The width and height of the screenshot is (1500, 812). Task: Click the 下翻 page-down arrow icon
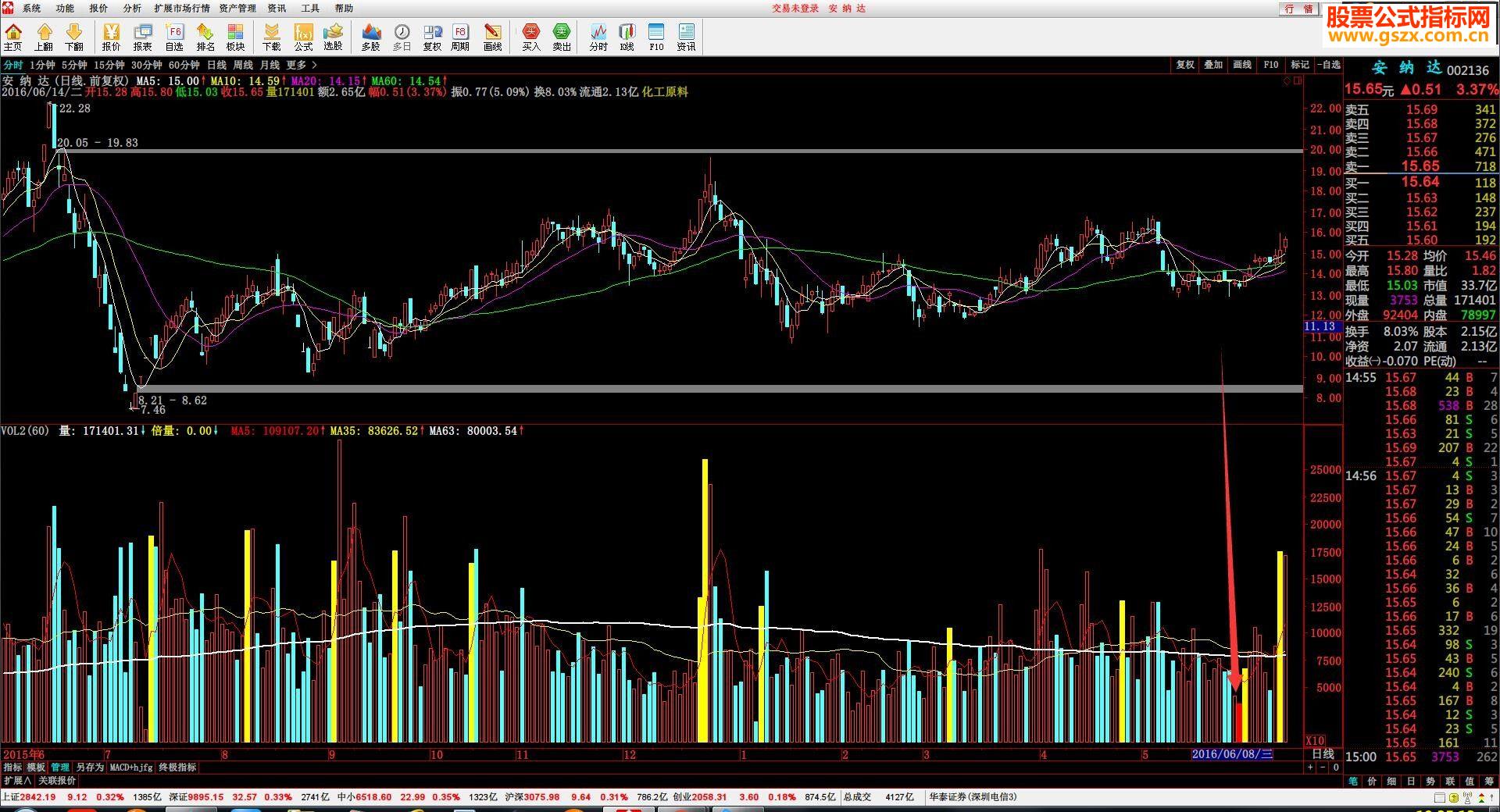click(74, 37)
